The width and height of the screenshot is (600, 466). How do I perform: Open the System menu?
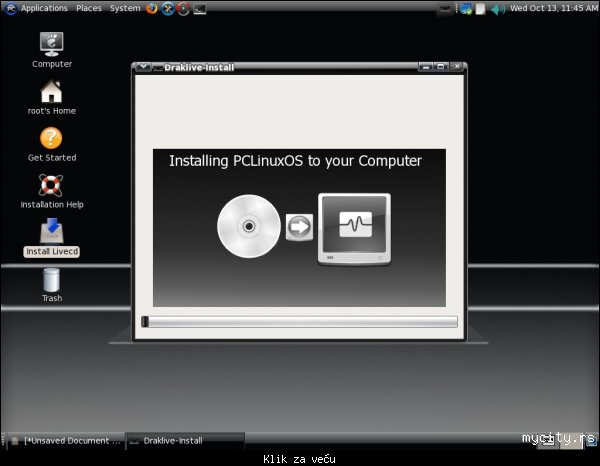tap(125, 8)
